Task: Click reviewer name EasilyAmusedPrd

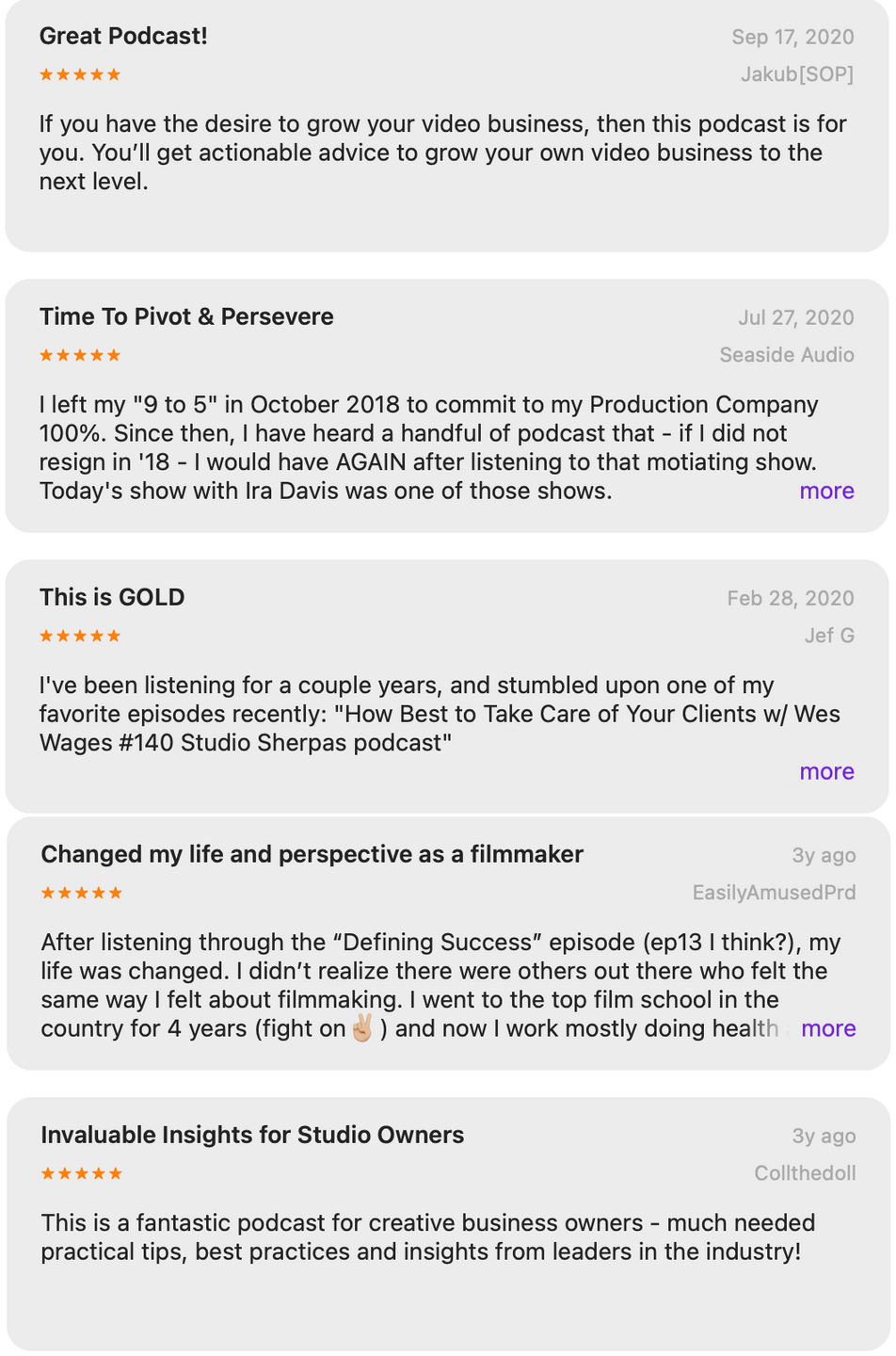Action: [x=775, y=893]
